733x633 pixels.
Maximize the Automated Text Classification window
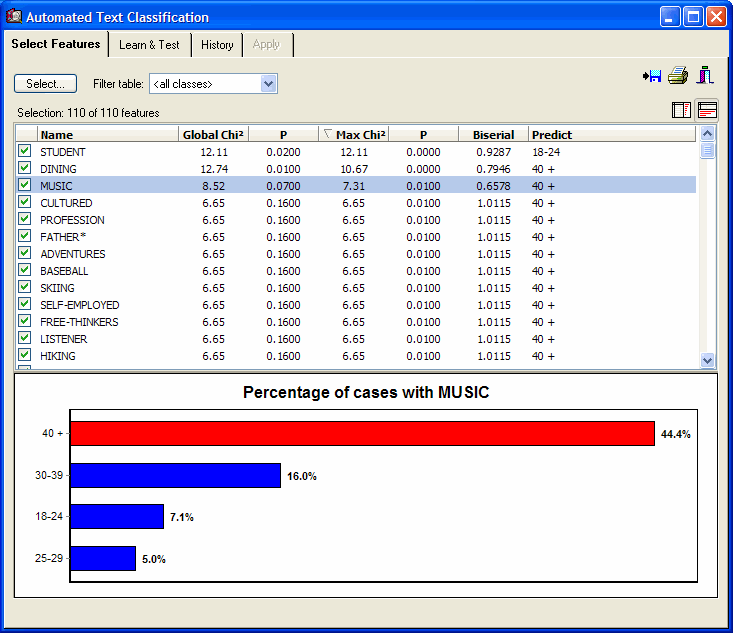pyautogui.click(x=693, y=17)
